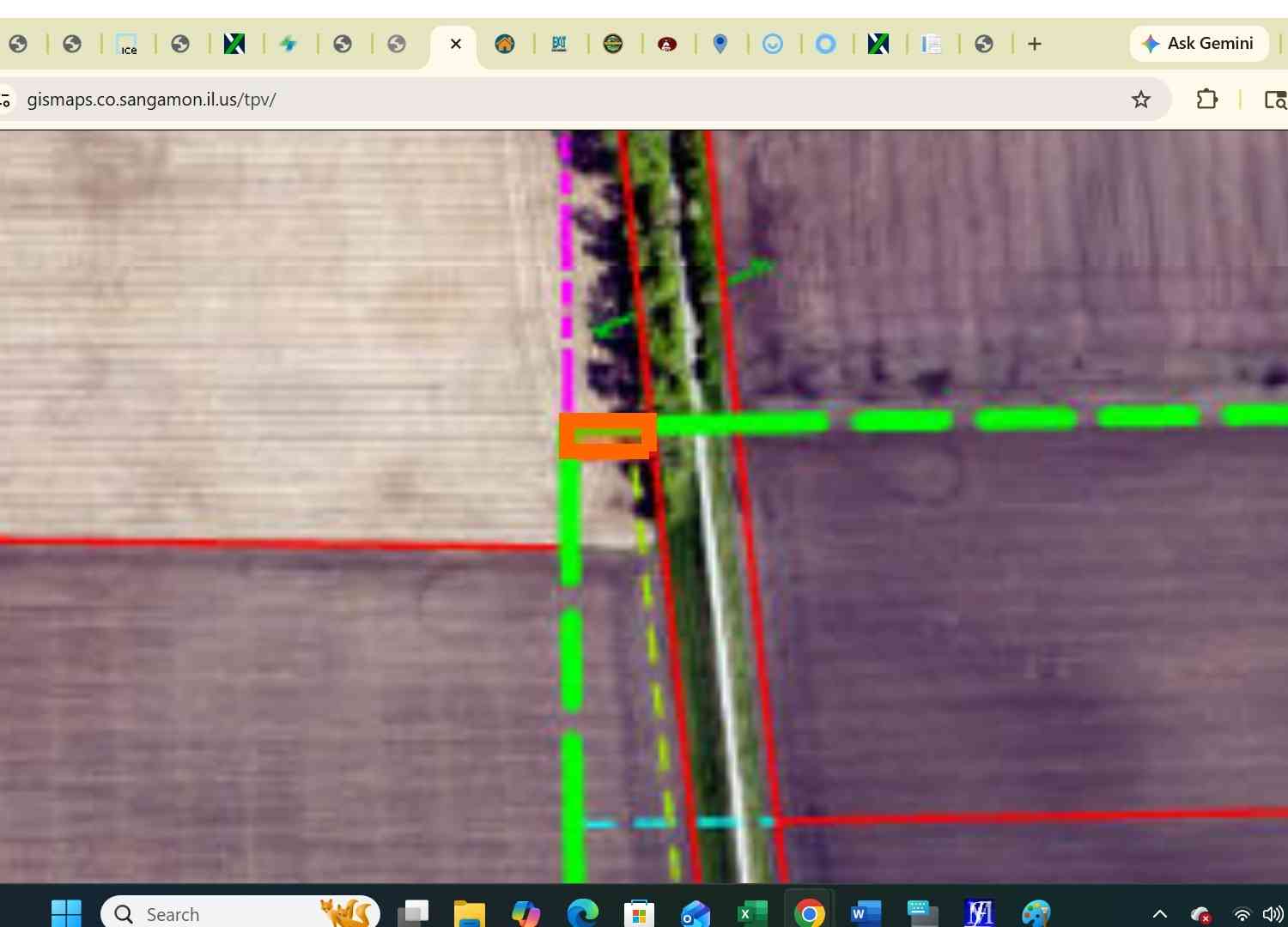Open Word from the taskbar
Viewport: 1288px width, 927px height.
pyautogui.click(x=866, y=913)
